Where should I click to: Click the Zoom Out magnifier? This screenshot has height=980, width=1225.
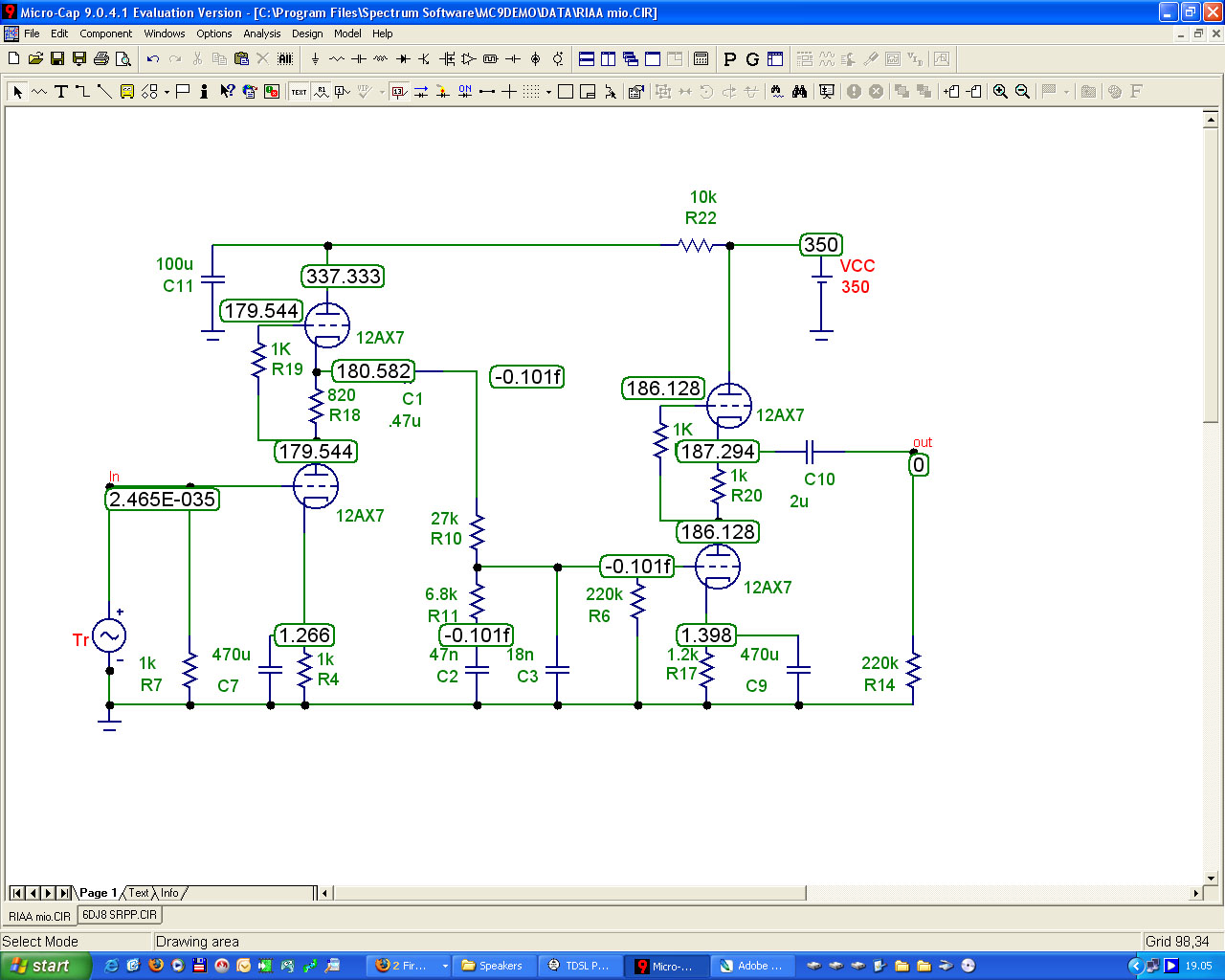click(1022, 92)
